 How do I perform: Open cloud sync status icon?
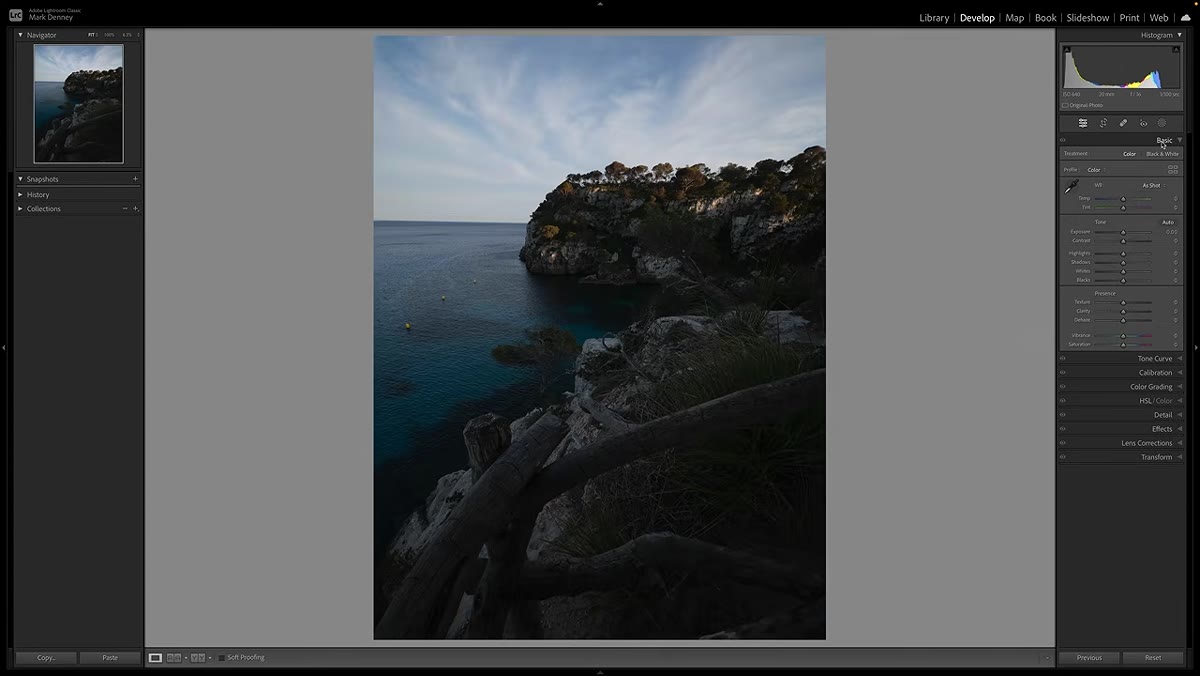tap(1185, 17)
